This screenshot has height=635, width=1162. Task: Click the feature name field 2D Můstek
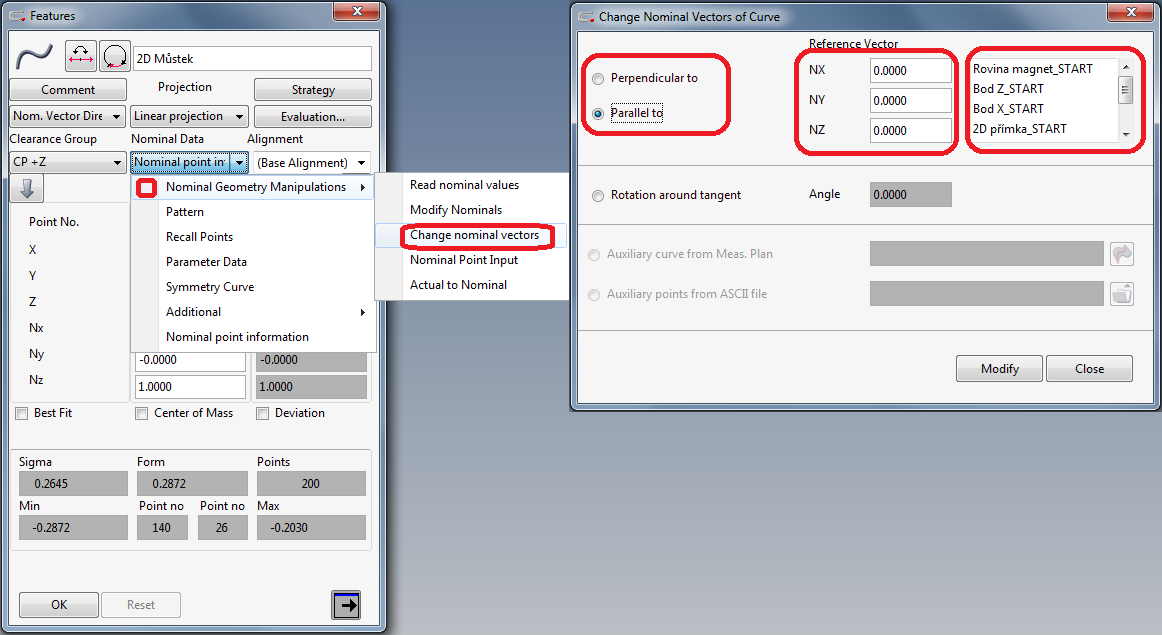tap(252, 59)
